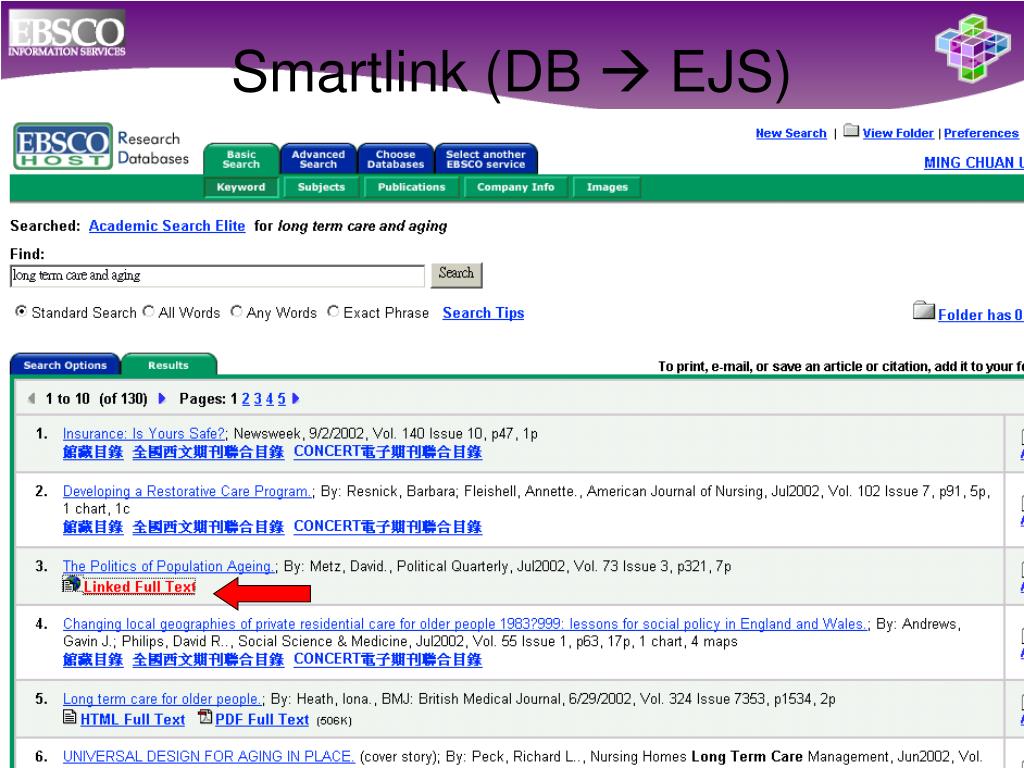Open the Search Tips link
The image size is (1024, 768).
pyautogui.click(x=483, y=313)
